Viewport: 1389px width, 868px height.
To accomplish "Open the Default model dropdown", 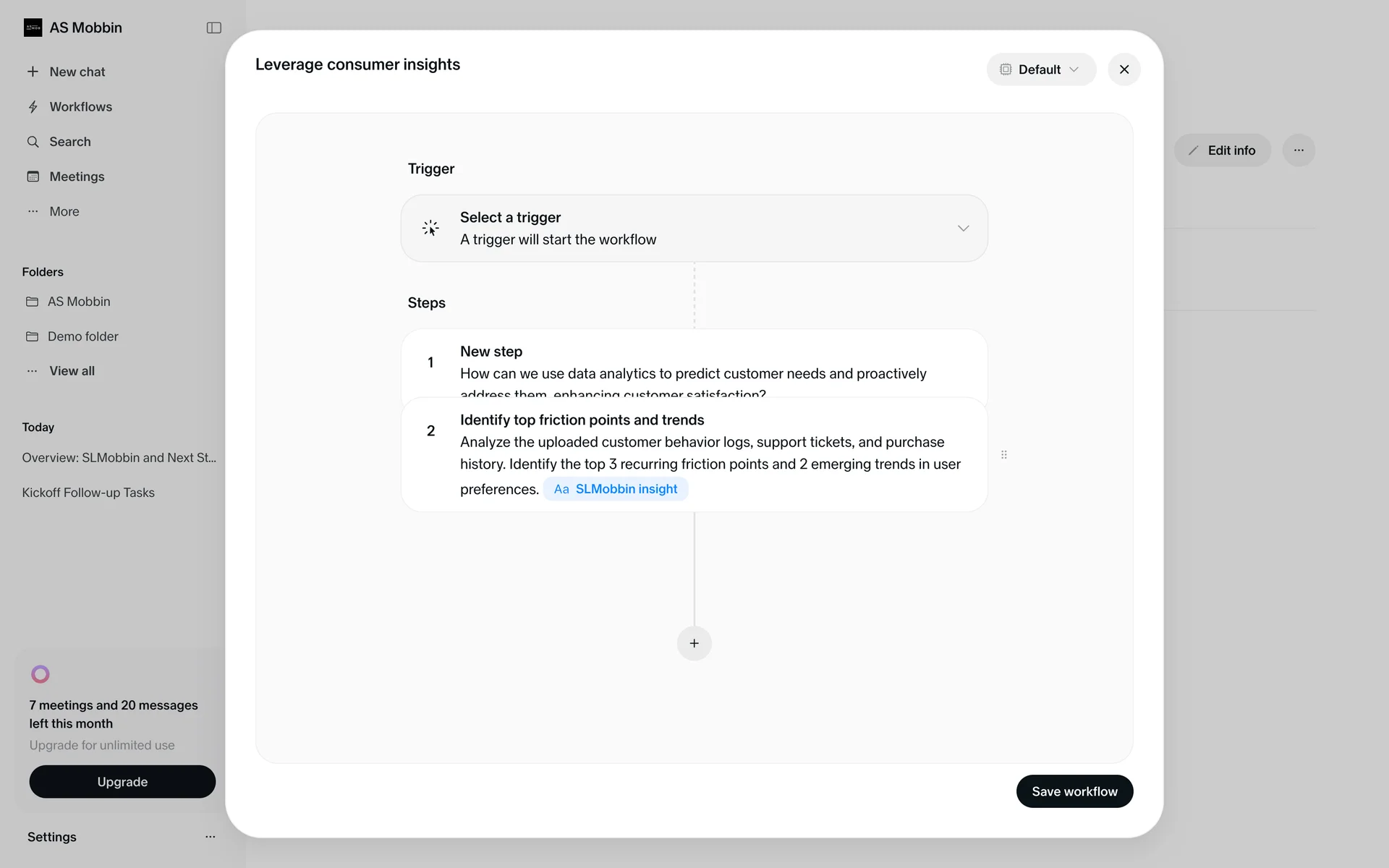I will [x=1040, y=69].
